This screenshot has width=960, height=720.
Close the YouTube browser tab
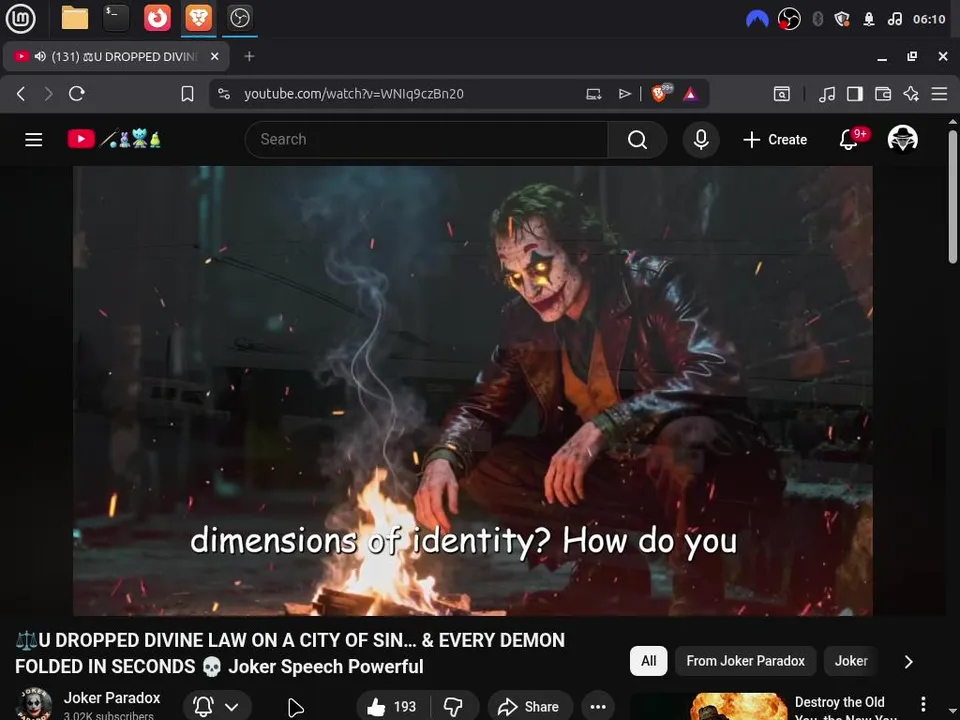point(215,56)
